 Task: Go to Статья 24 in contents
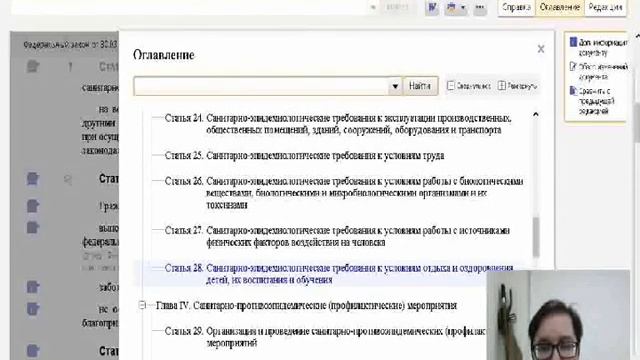pyautogui.click(x=338, y=124)
